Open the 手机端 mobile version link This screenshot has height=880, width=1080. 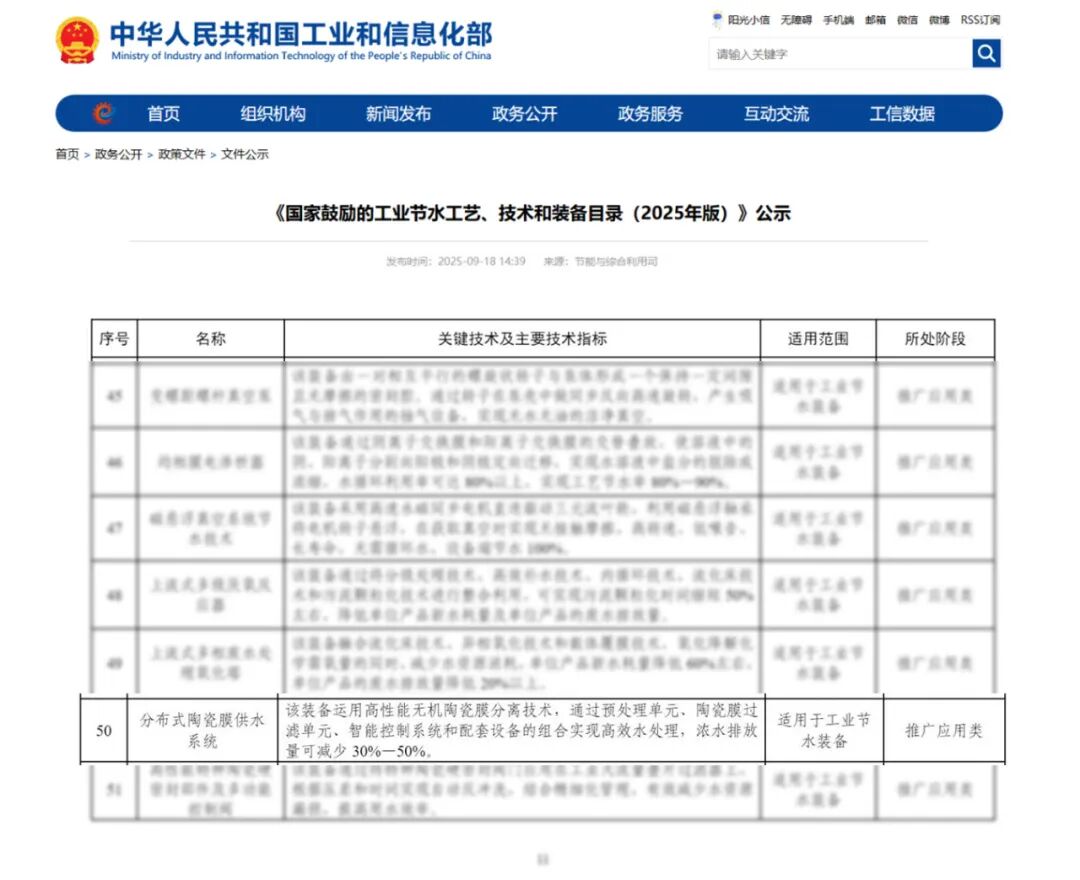coord(838,20)
